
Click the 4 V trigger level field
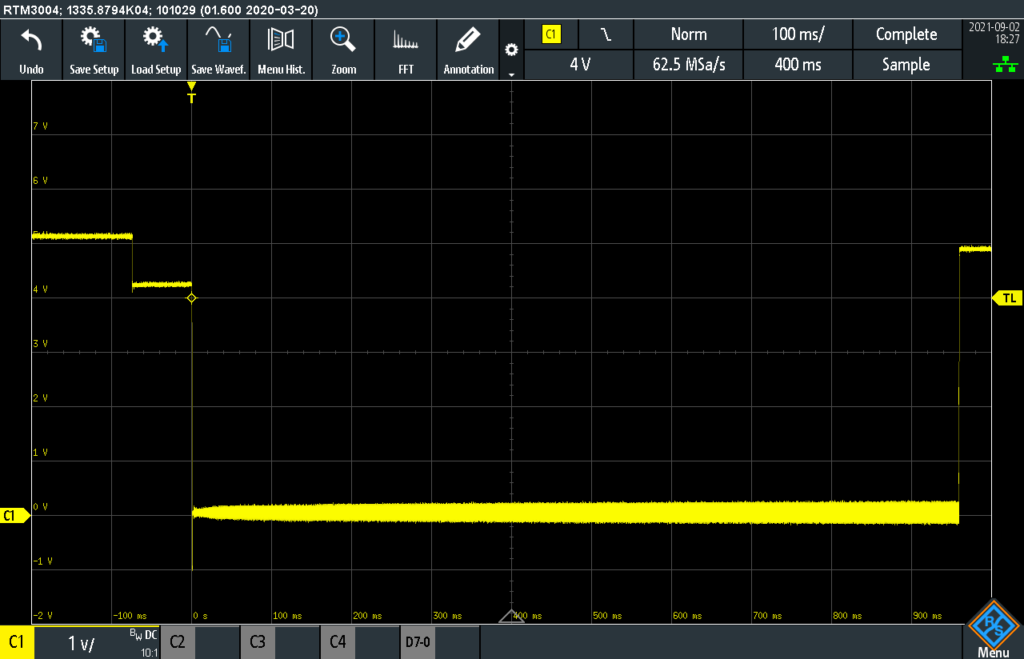tap(579, 65)
